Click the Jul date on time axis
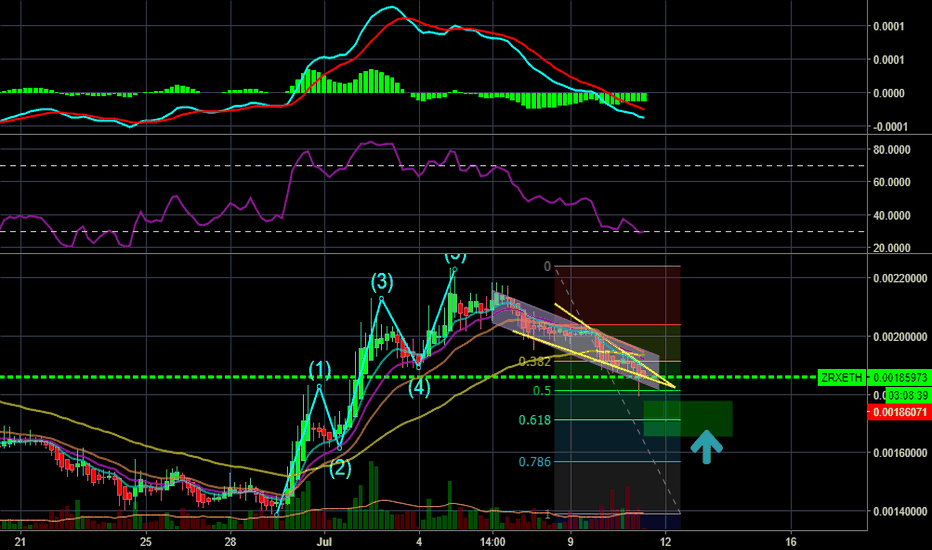The image size is (932, 550). (x=323, y=542)
